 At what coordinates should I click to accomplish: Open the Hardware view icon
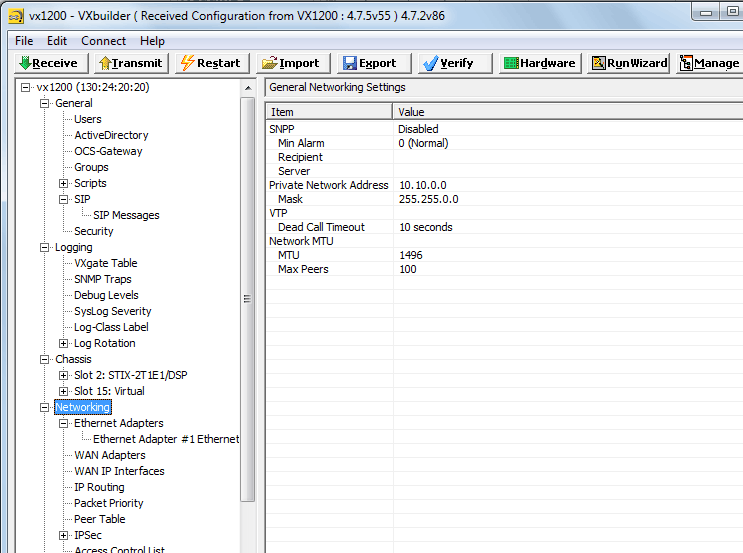tap(510, 63)
